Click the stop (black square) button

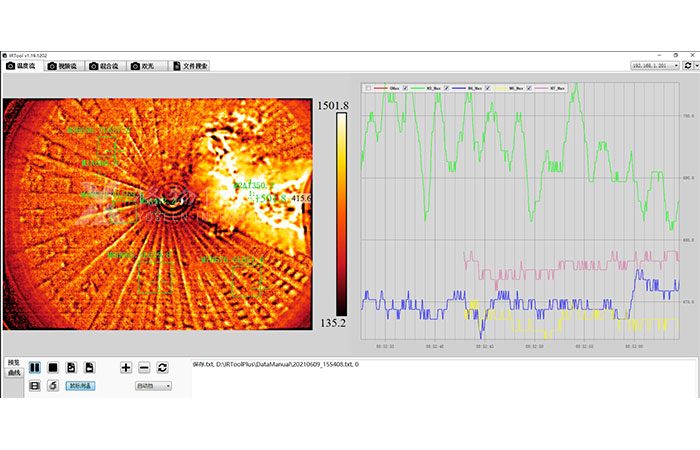[x=53, y=367]
